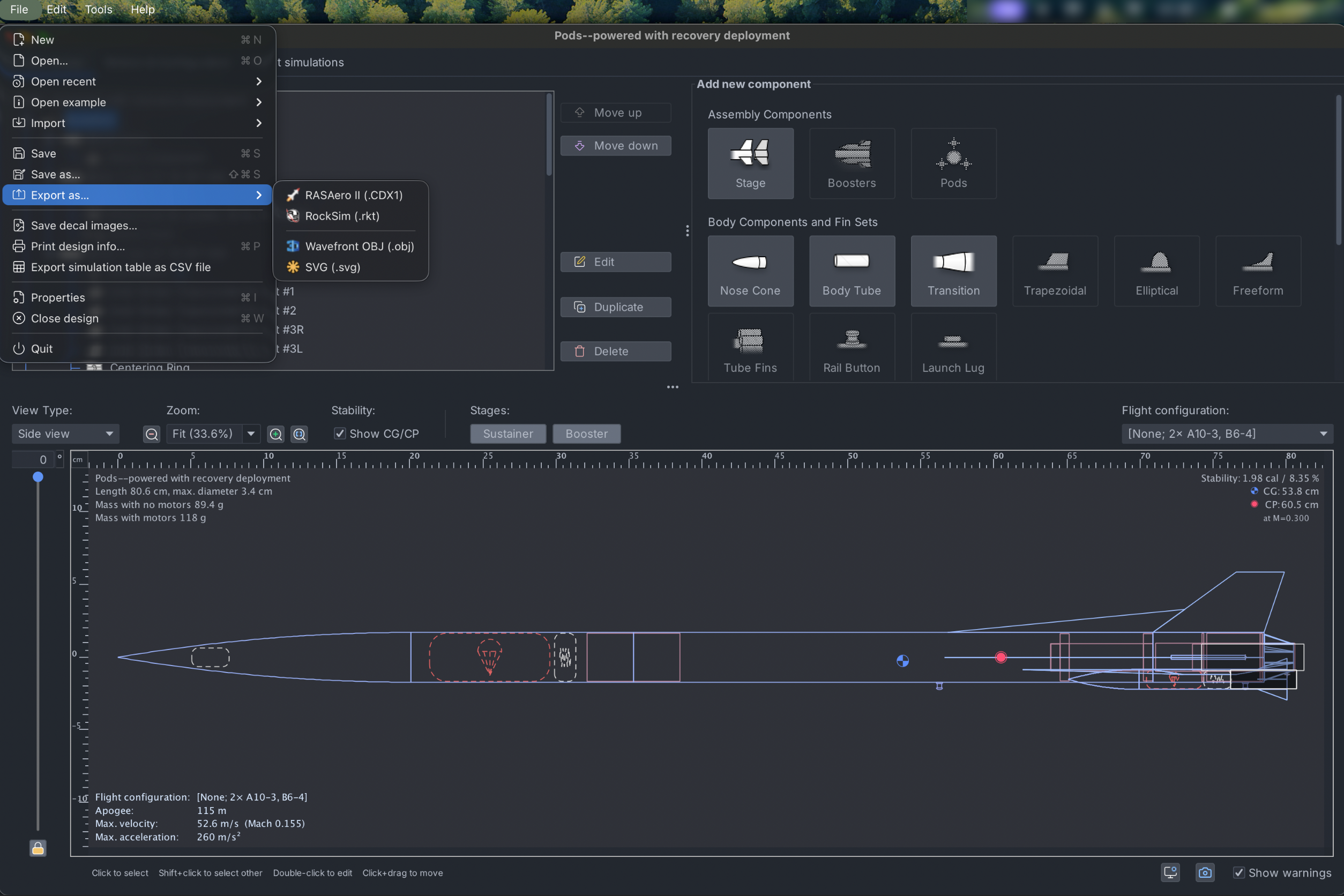1344x896 pixels.
Task: Change the View Type from Side view
Action: tap(64, 434)
